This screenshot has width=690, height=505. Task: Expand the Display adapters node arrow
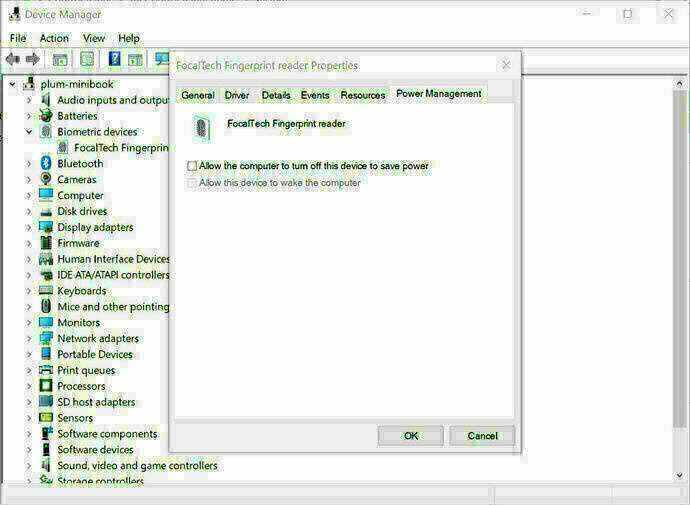pyautogui.click(x=29, y=227)
